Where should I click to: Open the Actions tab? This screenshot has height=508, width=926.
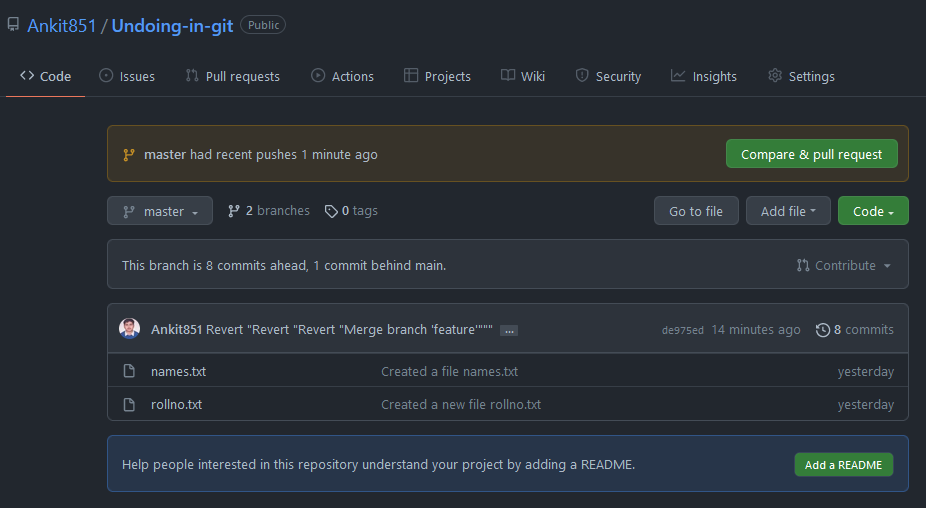click(342, 76)
